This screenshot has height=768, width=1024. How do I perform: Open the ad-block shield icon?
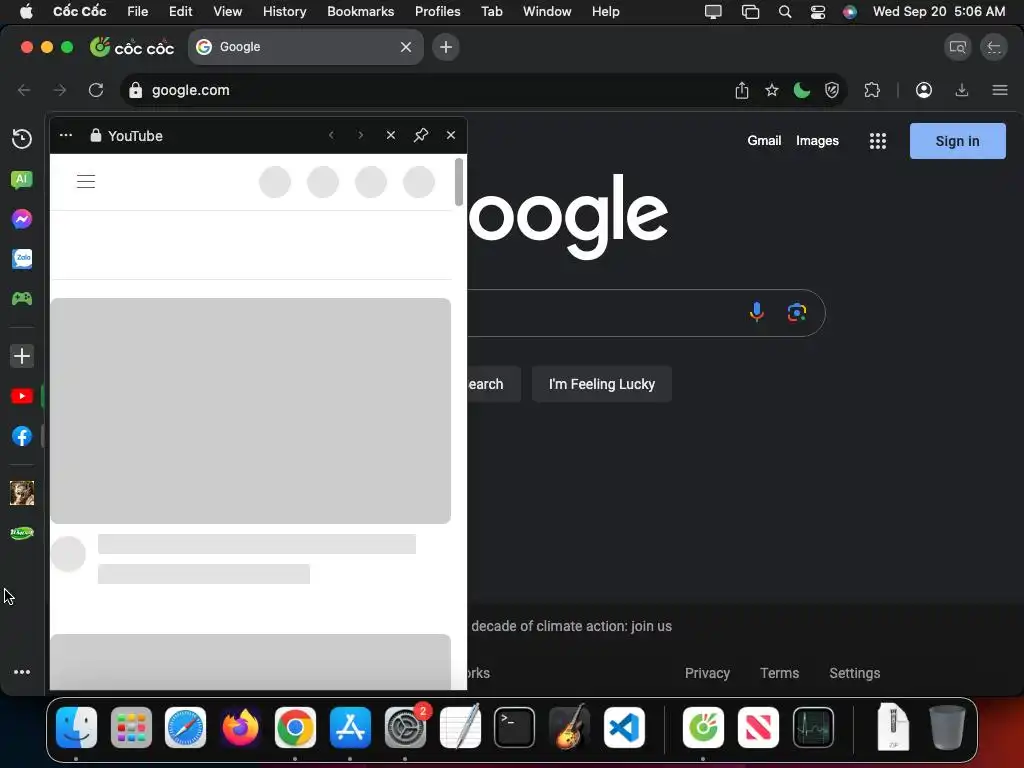pos(832,90)
